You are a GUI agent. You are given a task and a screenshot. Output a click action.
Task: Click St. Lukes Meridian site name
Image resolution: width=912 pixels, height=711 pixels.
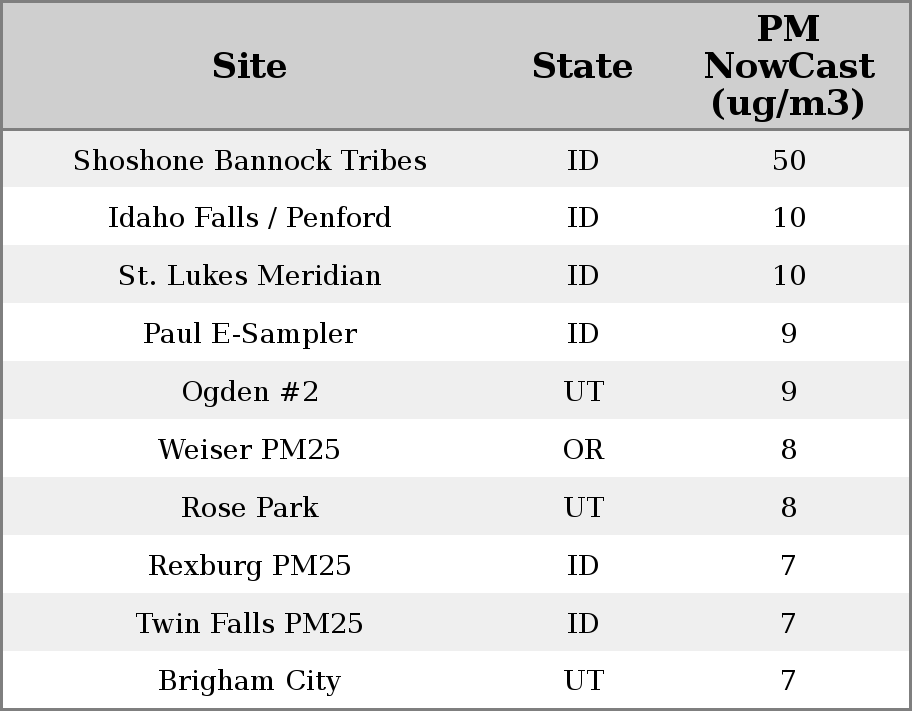[250, 276]
